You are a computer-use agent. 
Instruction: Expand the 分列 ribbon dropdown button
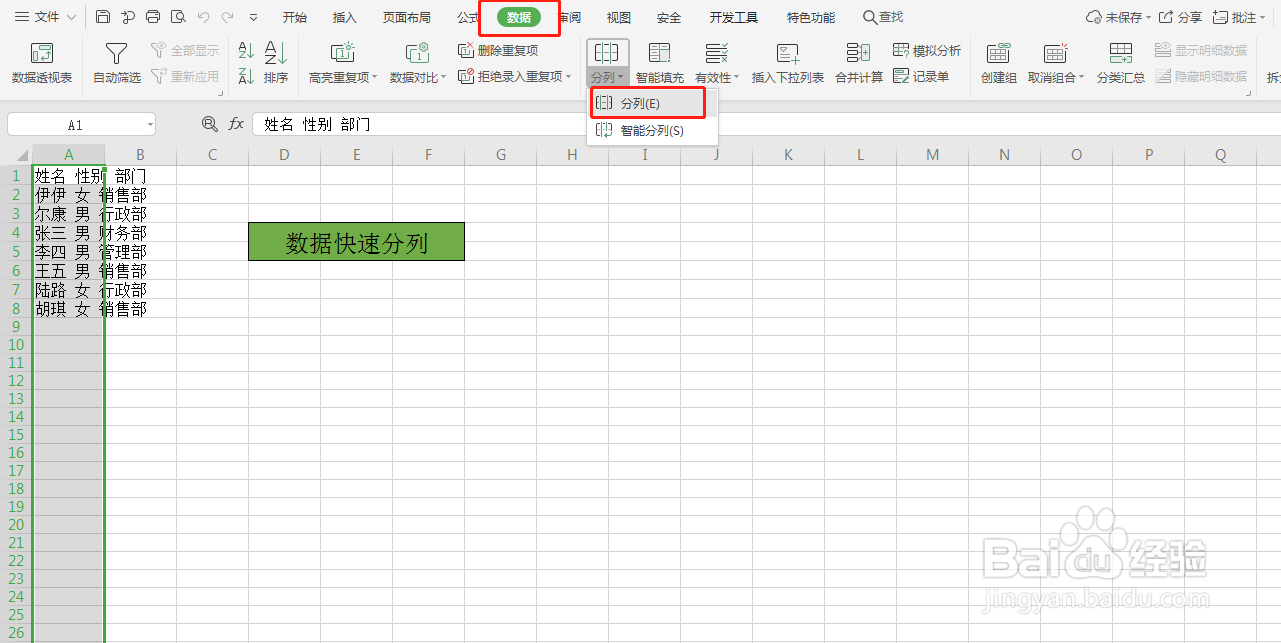[x=606, y=77]
